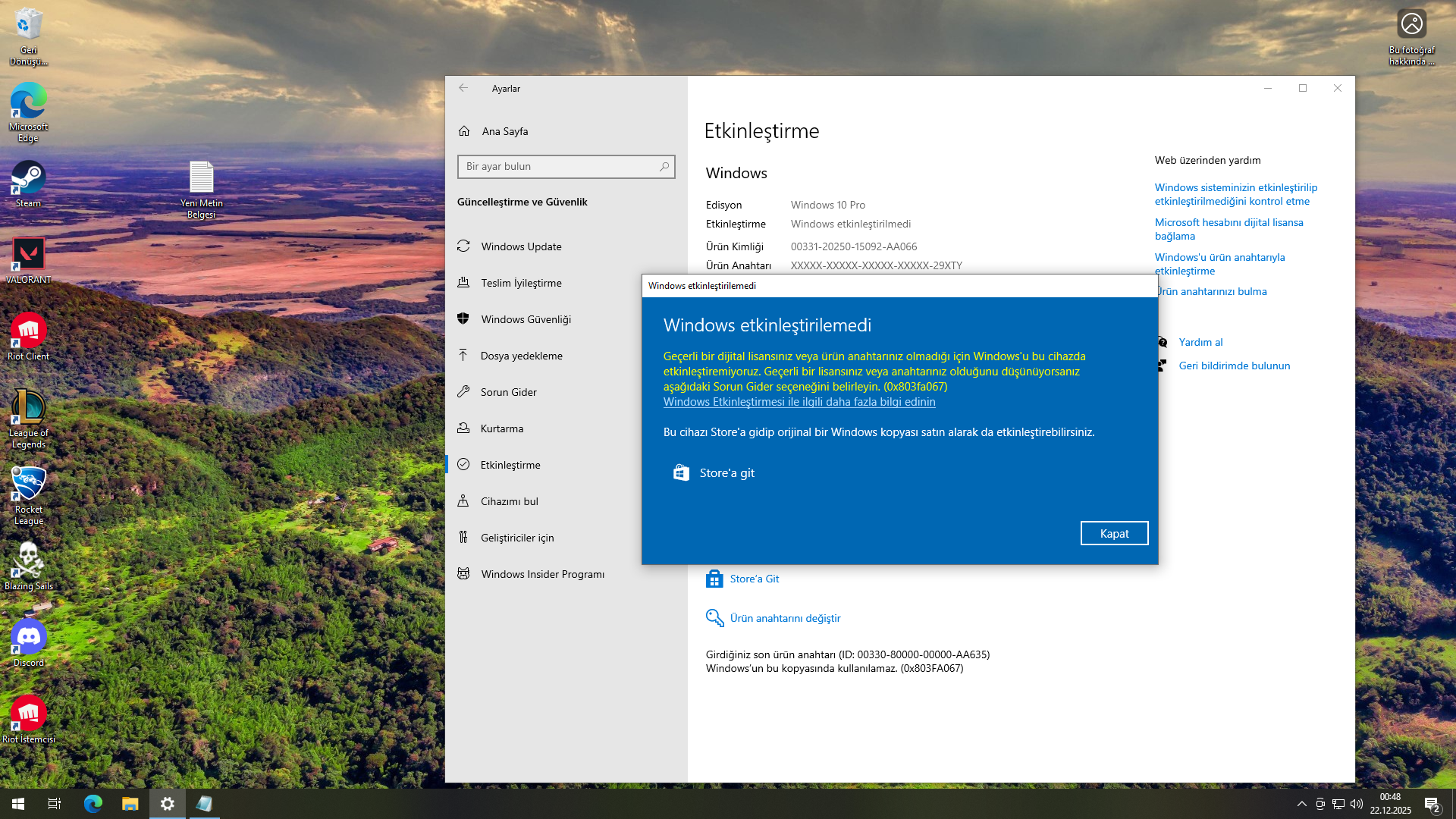This screenshot has height=819, width=1456.
Task: Open File Explorer from the taskbar
Action: click(x=130, y=804)
